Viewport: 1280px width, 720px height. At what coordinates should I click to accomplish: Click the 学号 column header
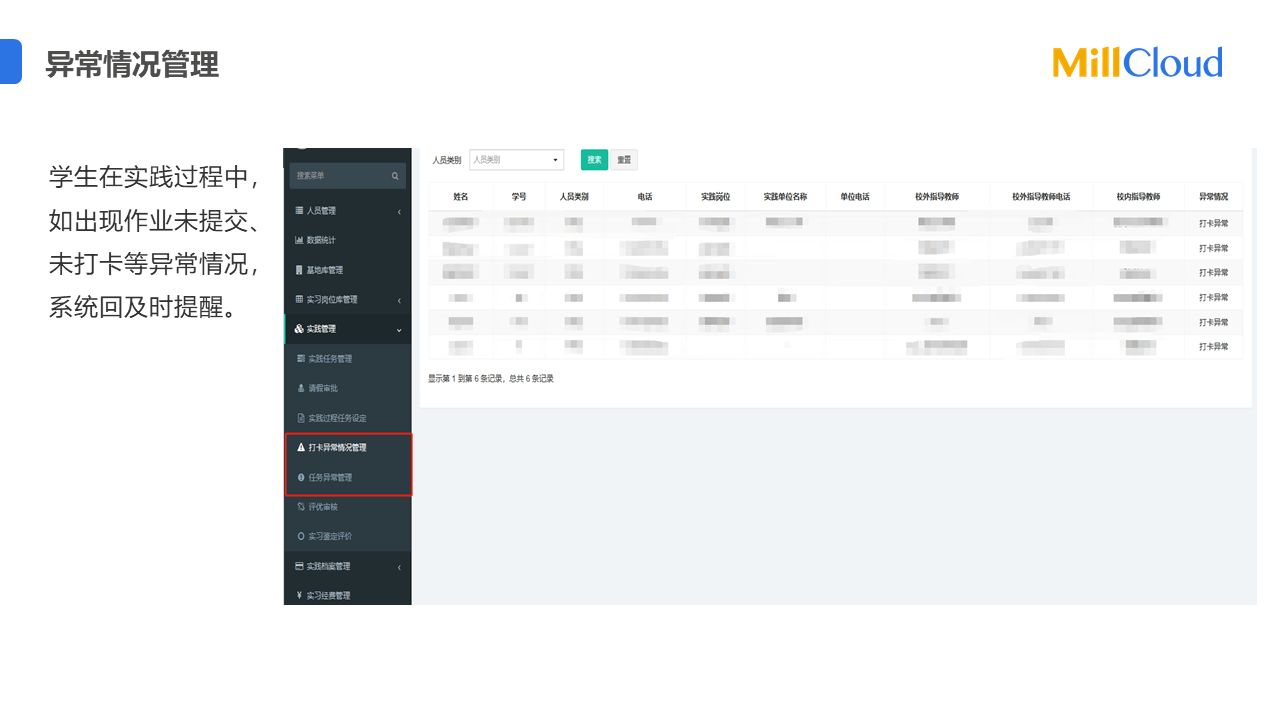pyautogui.click(x=519, y=197)
